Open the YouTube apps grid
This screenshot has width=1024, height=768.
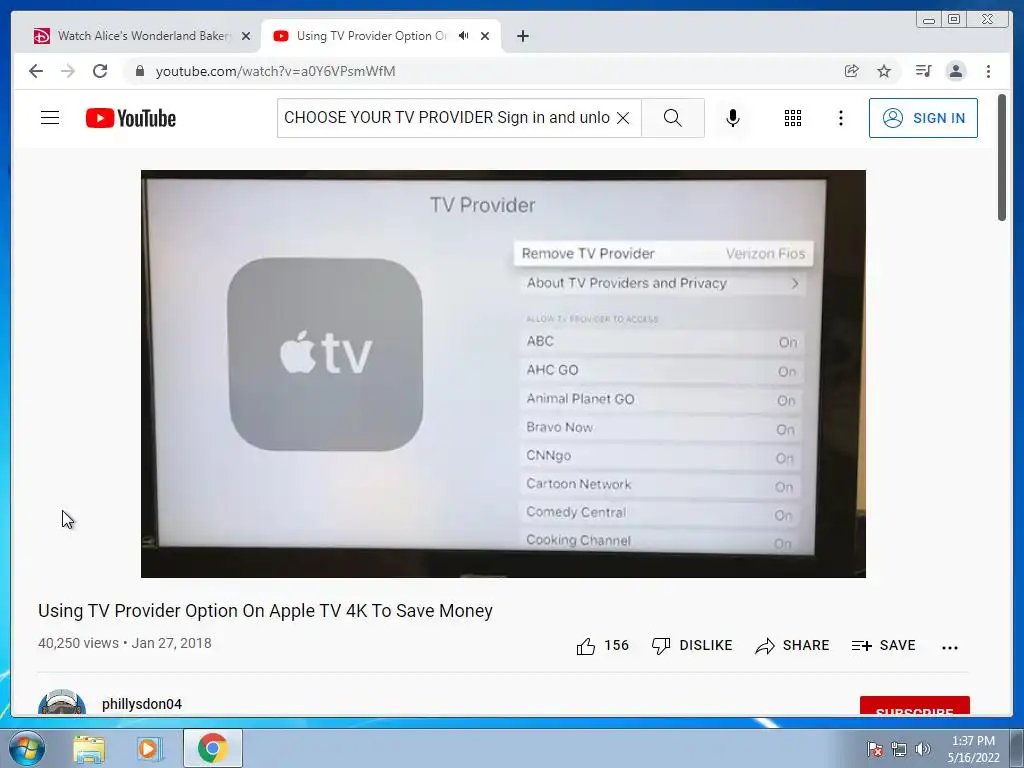point(793,118)
